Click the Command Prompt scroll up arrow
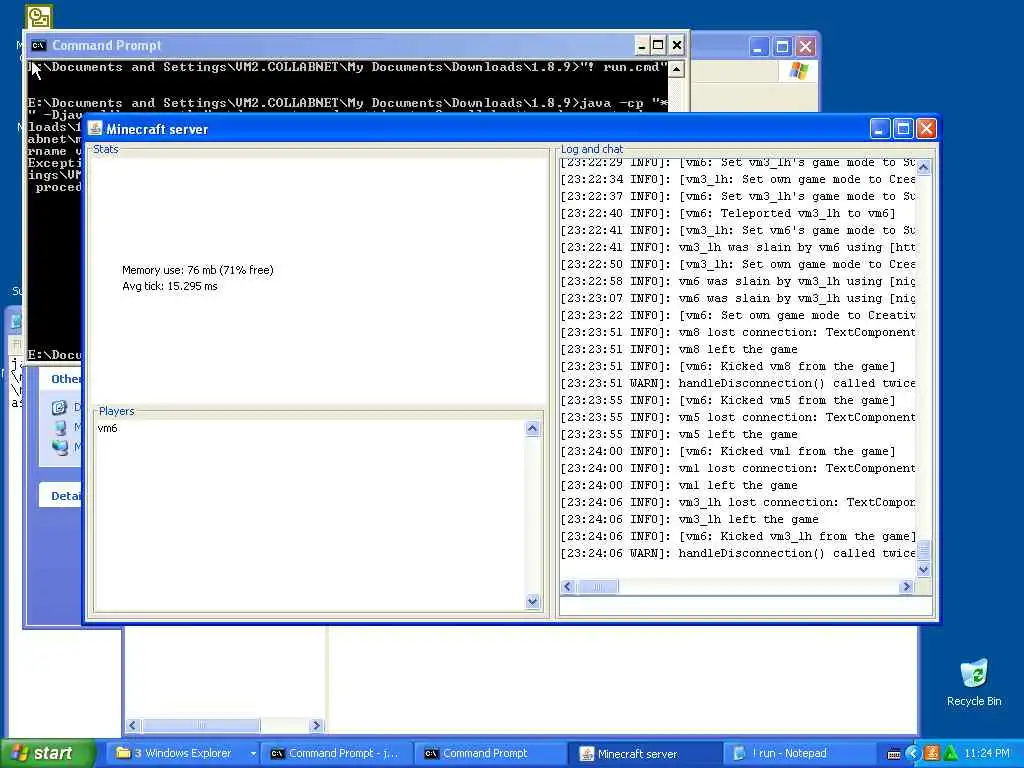The width and height of the screenshot is (1024, 768). (677, 69)
